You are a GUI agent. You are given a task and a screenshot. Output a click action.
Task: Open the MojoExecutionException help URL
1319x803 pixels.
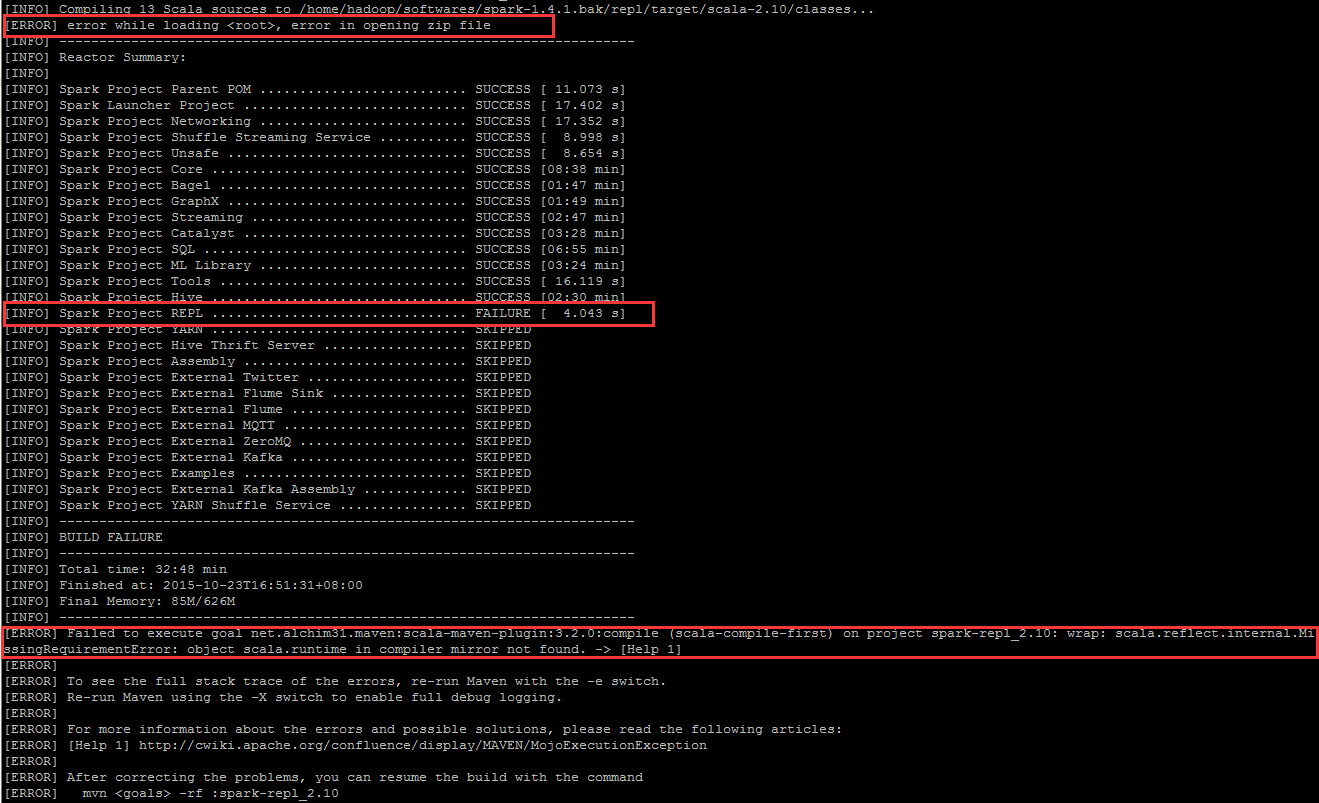[x=422, y=745]
